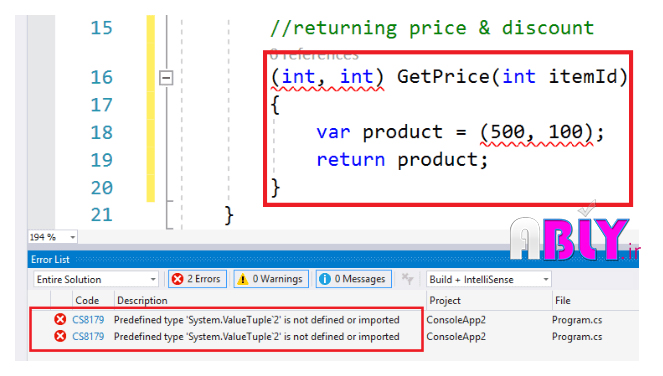
Task: Sort errors by Project column header
Action: click(x=445, y=300)
